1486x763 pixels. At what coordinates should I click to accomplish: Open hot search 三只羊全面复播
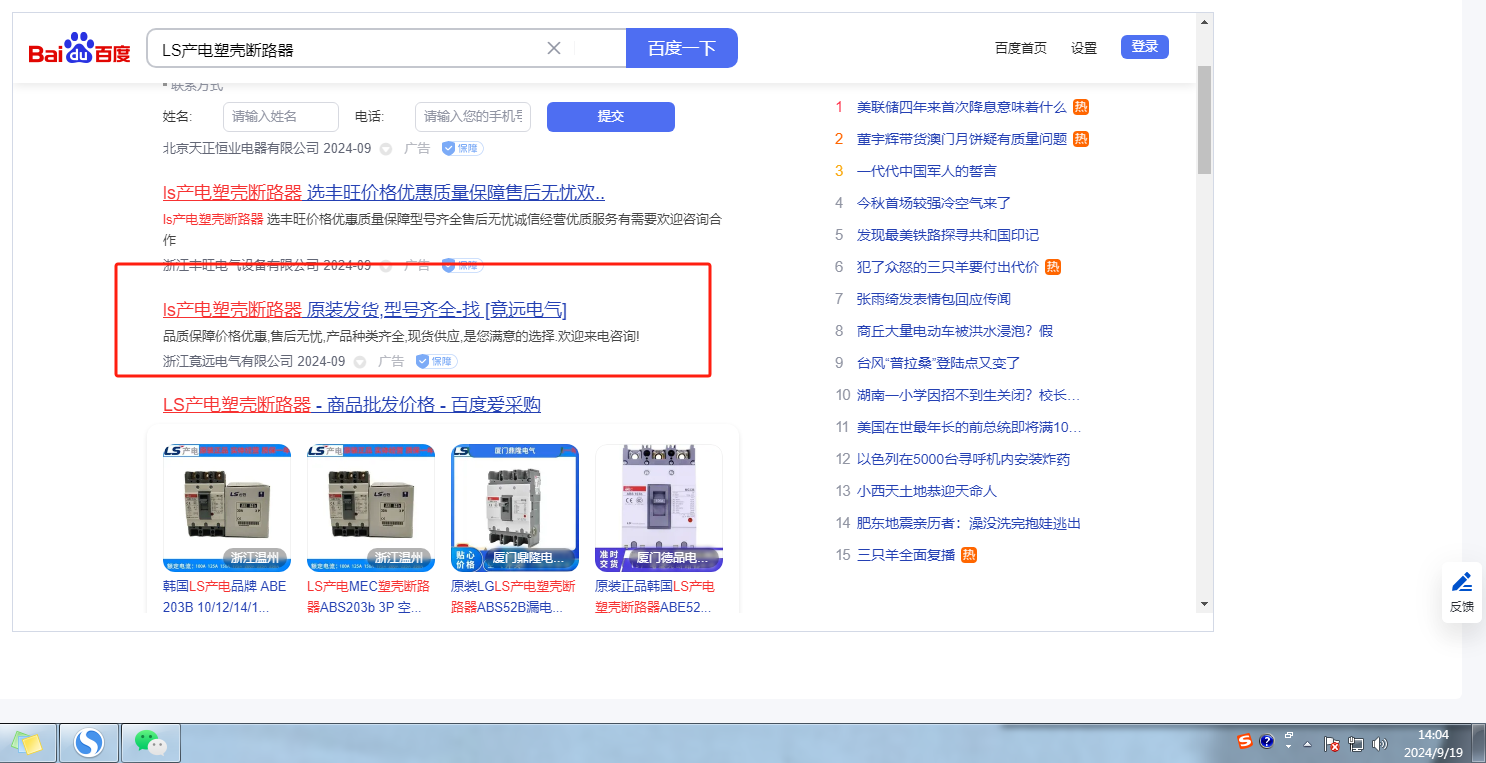pos(906,555)
